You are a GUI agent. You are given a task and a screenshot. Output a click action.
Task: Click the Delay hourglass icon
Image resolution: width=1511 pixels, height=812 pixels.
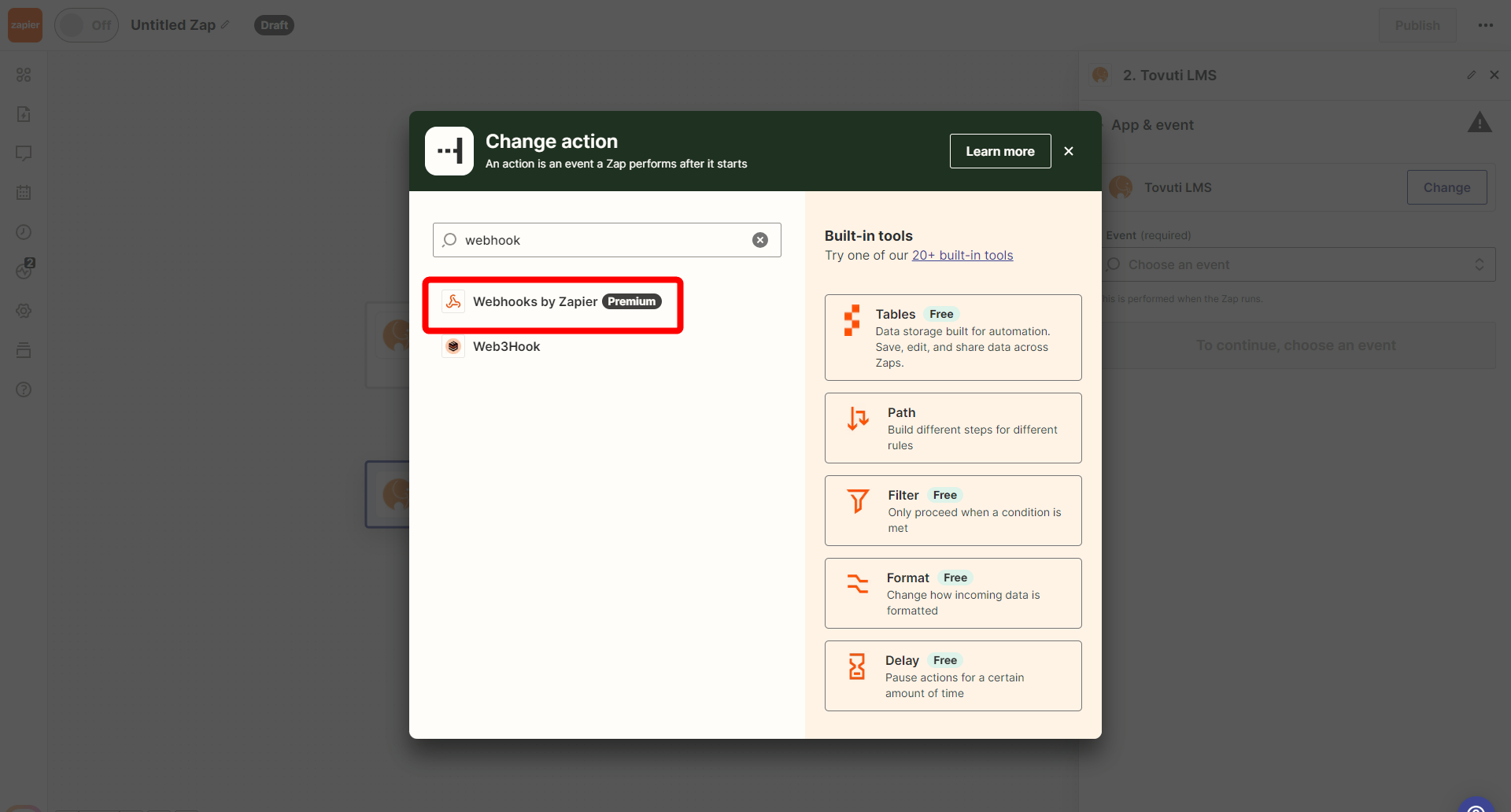857,666
